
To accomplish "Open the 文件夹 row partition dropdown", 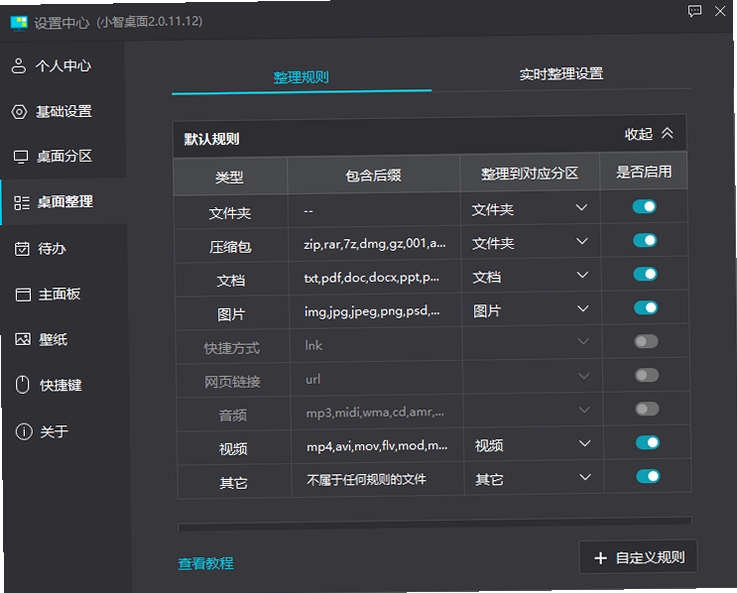I will [530, 208].
